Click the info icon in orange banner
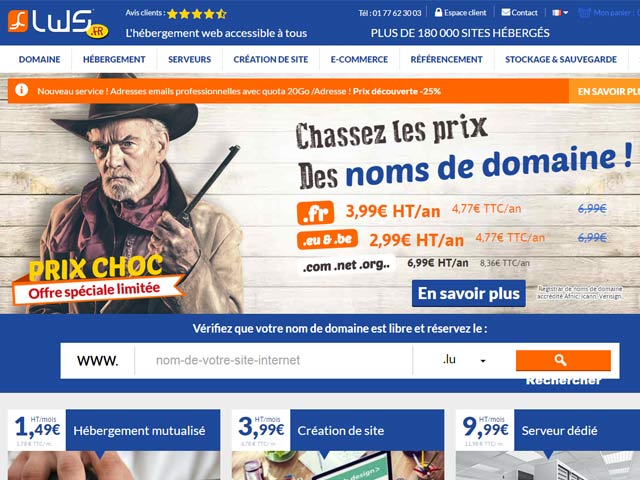This screenshot has height=480, width=640. (x=21, y=90)
